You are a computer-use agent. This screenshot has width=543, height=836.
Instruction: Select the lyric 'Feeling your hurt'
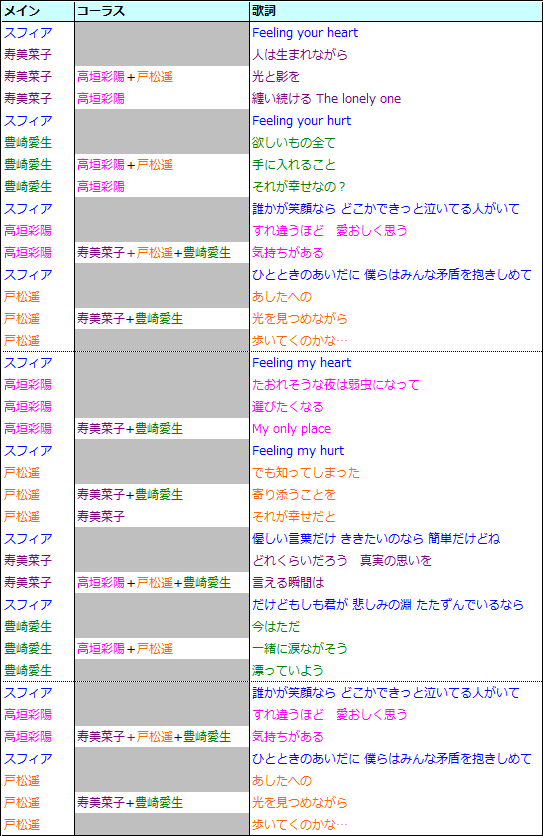tap(301, 120)
